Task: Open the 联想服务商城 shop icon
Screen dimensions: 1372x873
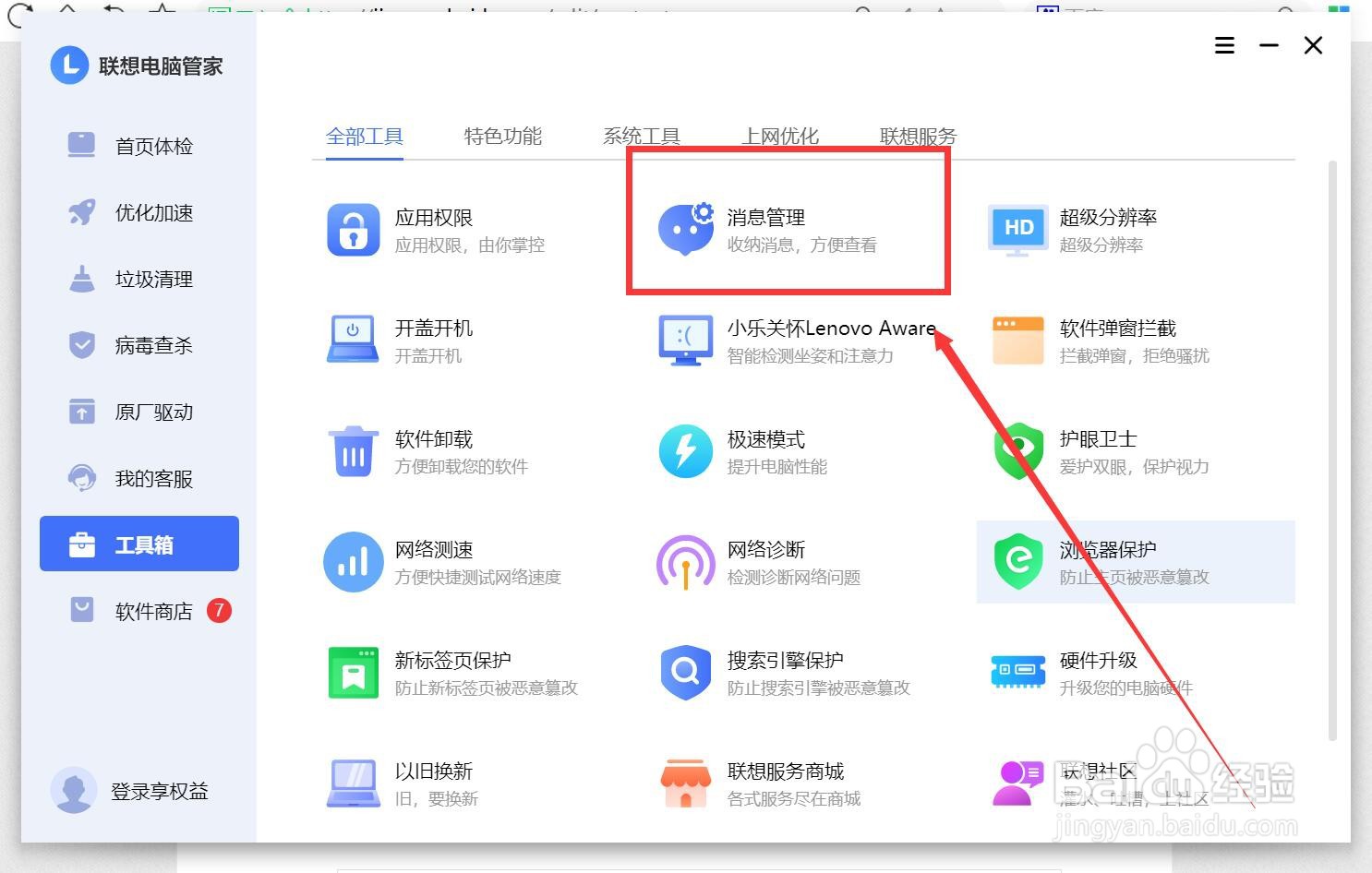Action: coord(685,783)
